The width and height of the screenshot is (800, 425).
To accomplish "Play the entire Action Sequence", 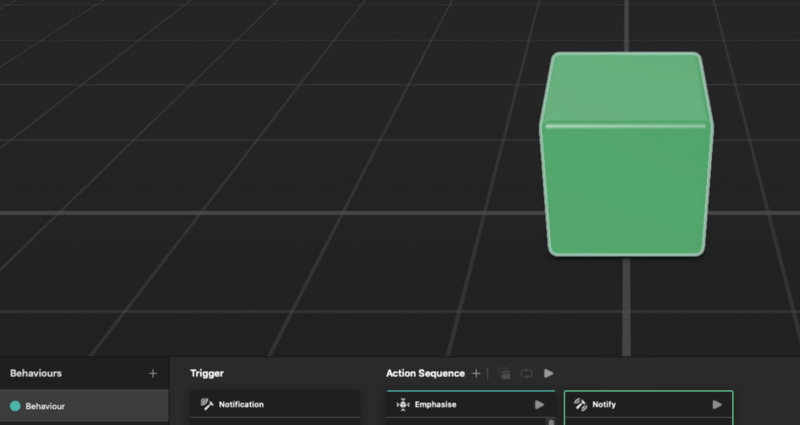I will [x=548, y=373].
